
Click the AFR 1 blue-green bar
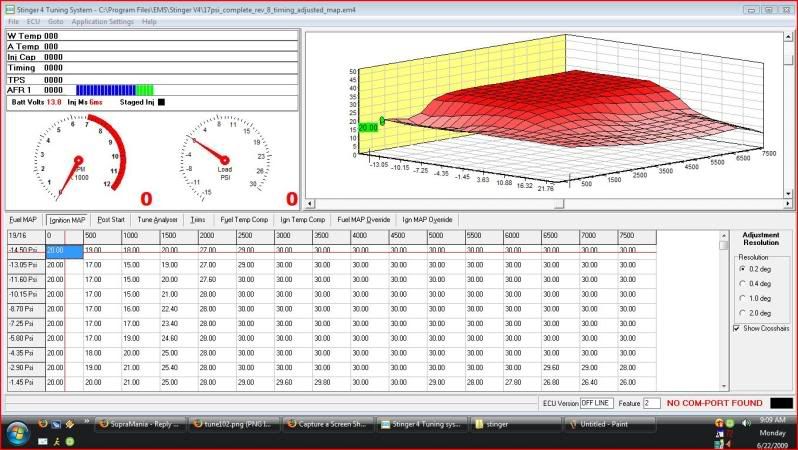(x=115, y=90)
